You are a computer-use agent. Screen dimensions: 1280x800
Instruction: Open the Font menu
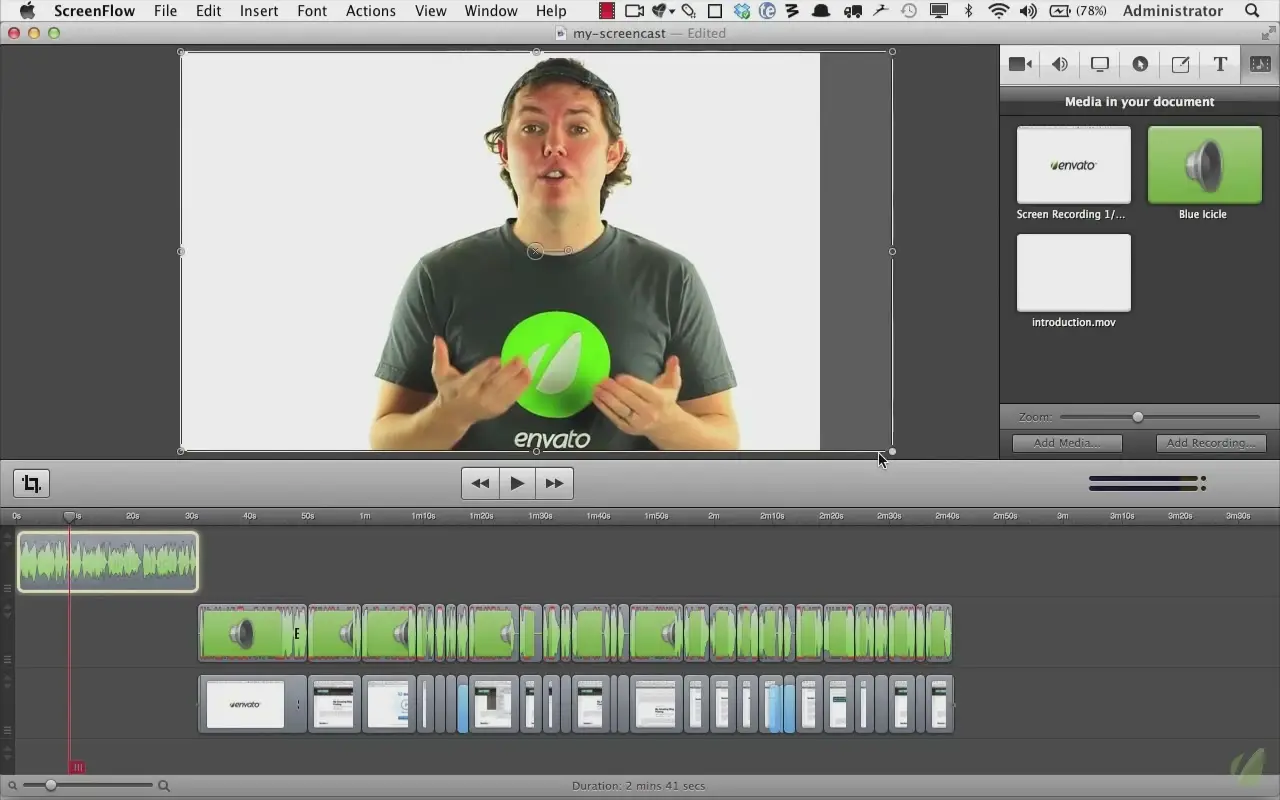[x=312, y=11]
